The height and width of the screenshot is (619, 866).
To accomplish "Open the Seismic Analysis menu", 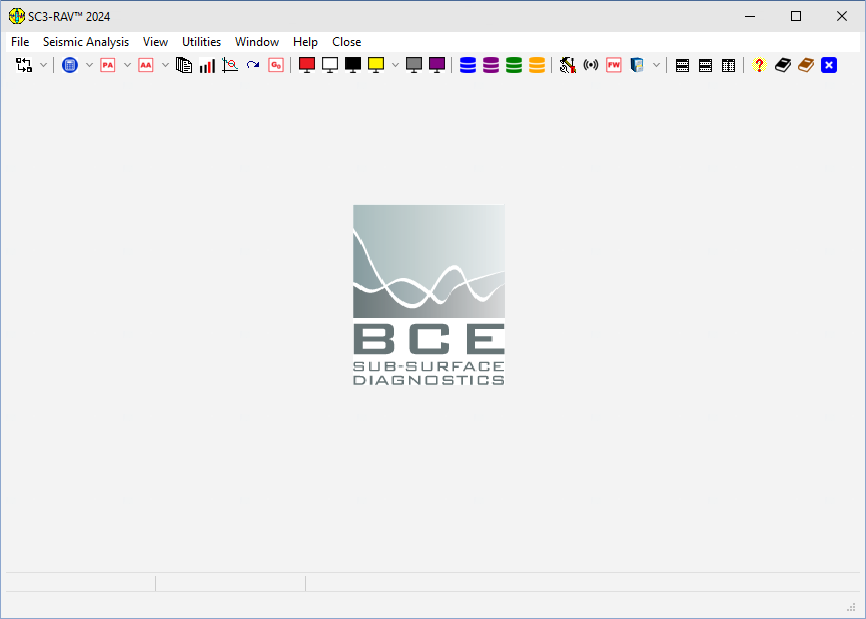I will (86, 42).
